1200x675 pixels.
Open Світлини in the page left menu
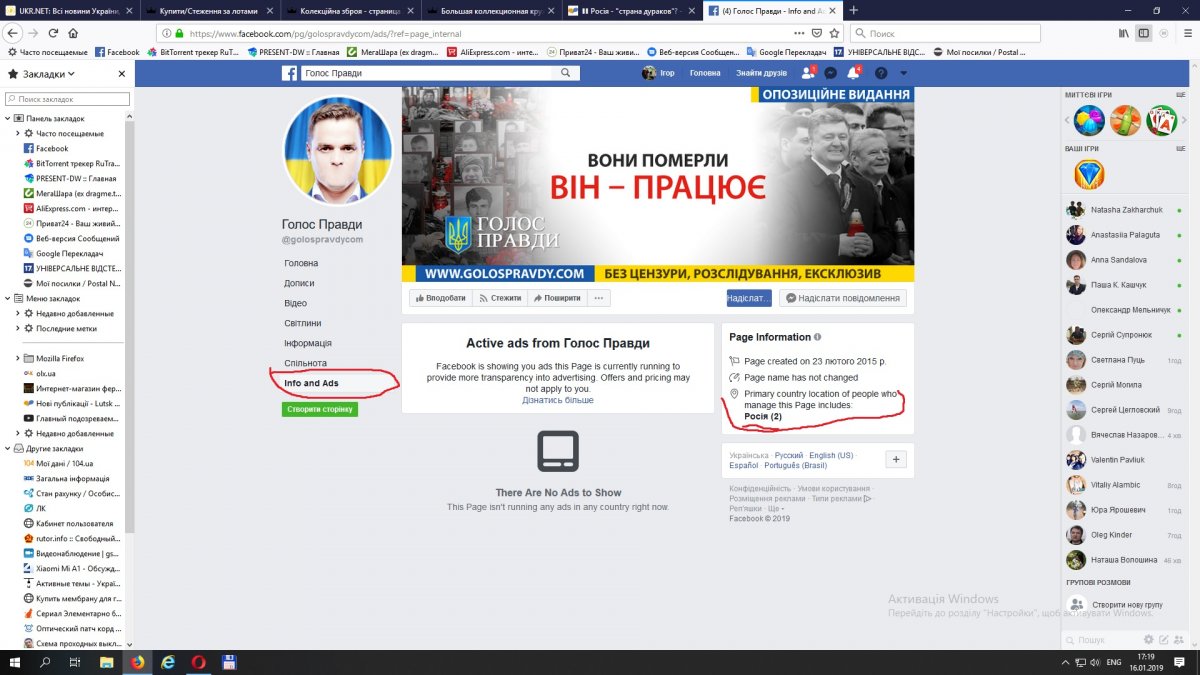tap(302, 323)
